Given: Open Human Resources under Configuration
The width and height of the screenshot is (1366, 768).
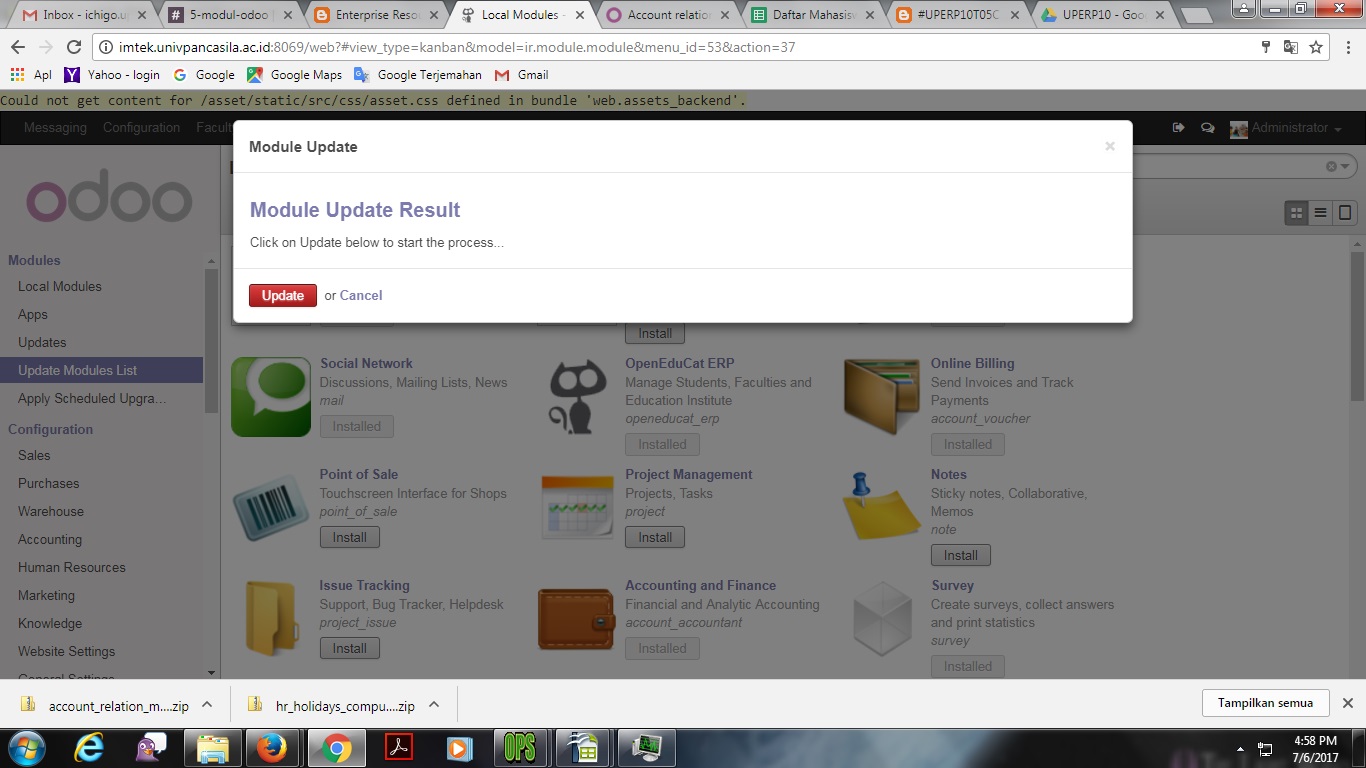Looking at the screenshot, I should pyautogui.click(x=72, y=567).
